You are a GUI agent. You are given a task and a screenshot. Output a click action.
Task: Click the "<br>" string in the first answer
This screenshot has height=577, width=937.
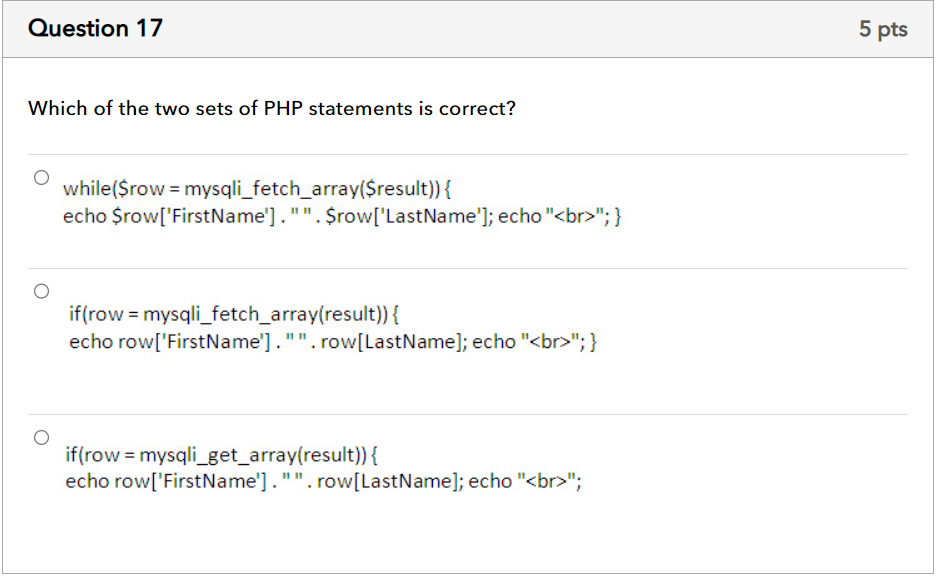point(576,216)
